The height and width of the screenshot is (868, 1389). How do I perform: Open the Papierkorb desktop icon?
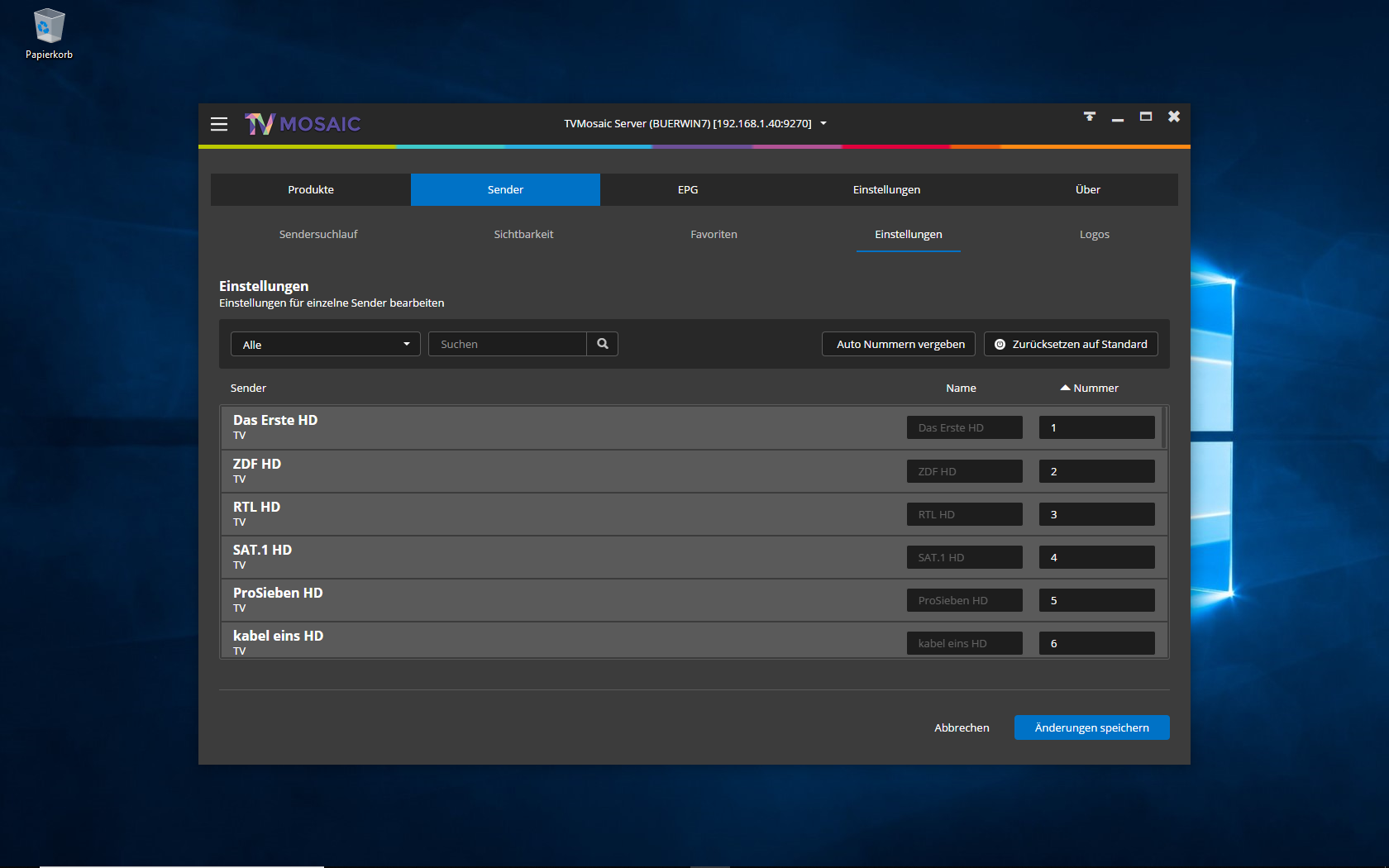49,34
